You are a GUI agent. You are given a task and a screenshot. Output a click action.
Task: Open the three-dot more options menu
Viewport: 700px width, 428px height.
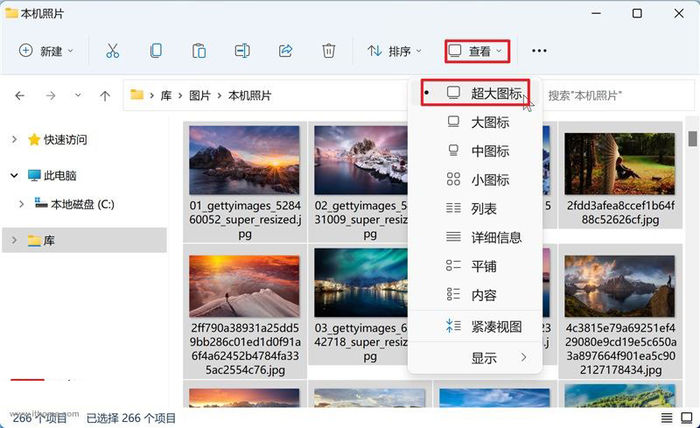coord(539,51)
